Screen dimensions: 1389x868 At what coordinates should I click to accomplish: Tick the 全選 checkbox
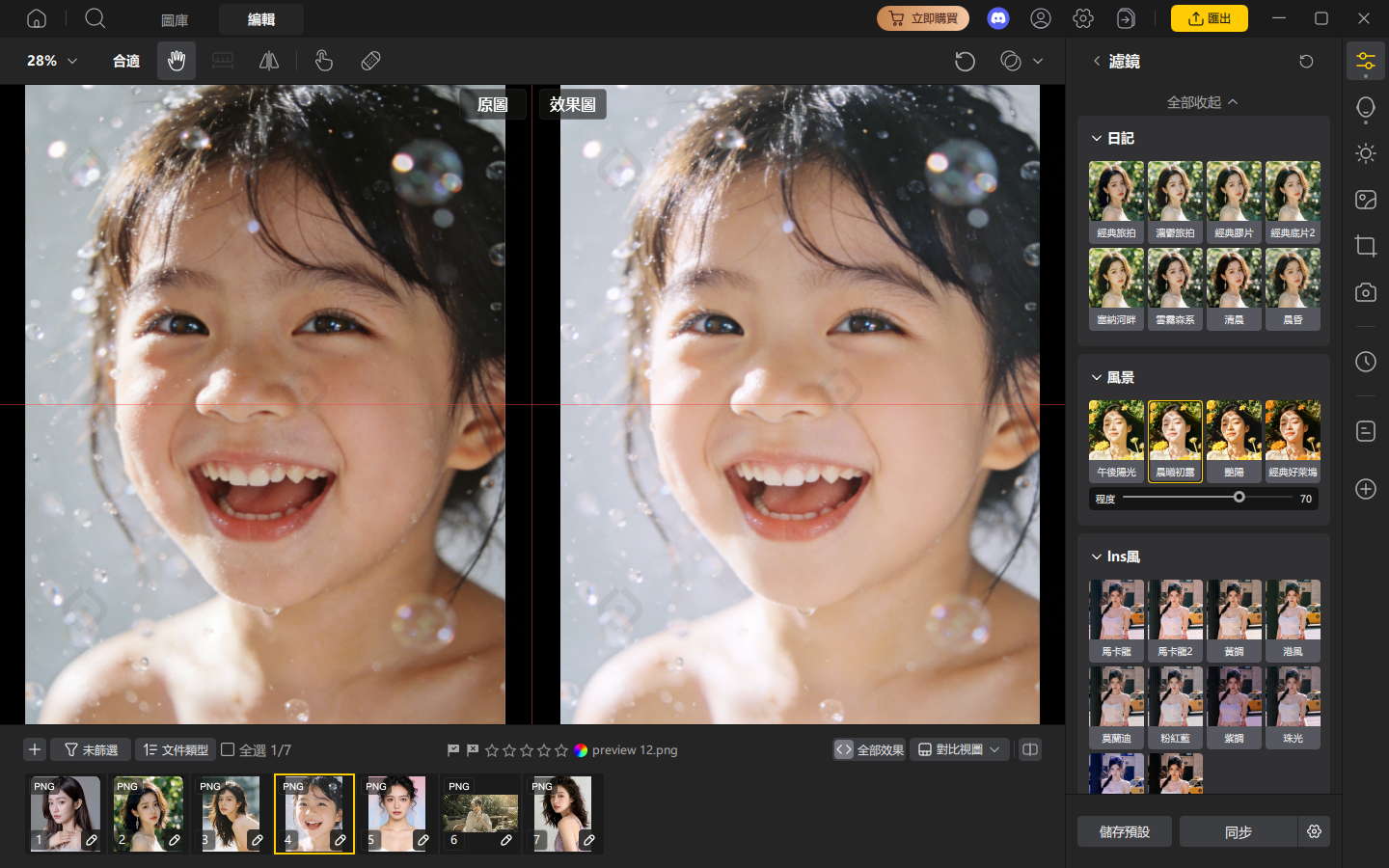tap(228, 749)
